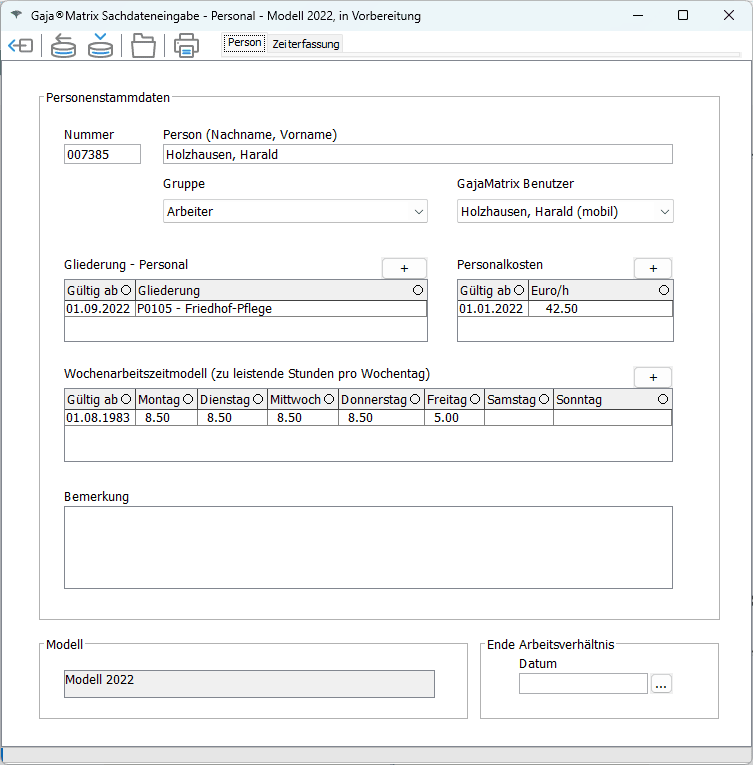Screen dimensions: 753x765
Task: Click the Gaja Matrix app icon in title bar
Action: (x=16, y=16)
